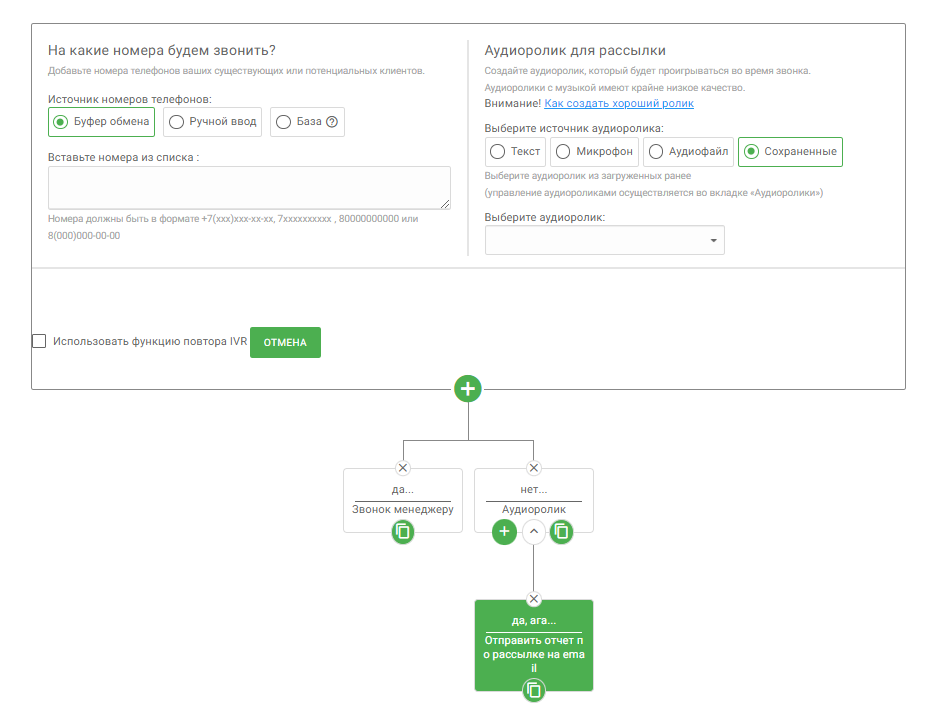Image resolution: width=928 pixels, height=717 pixels.
Task: Open 'Как создать хороший ролик' link
Action: pos(618,103)
